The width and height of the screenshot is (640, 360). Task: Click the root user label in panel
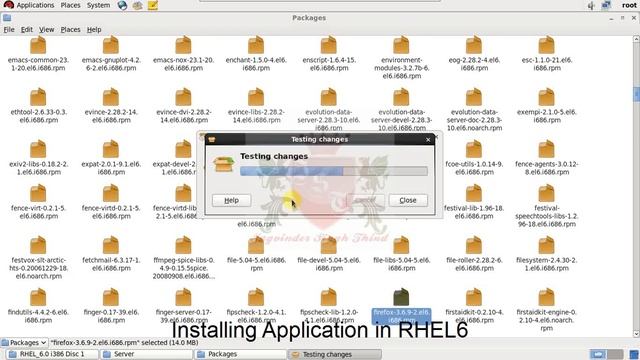(629, 5)
